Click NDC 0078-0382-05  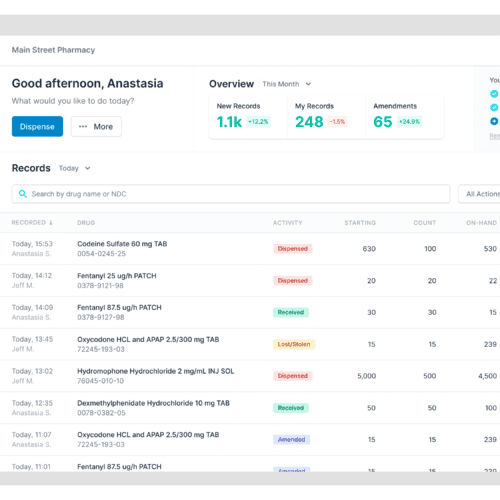101,413
